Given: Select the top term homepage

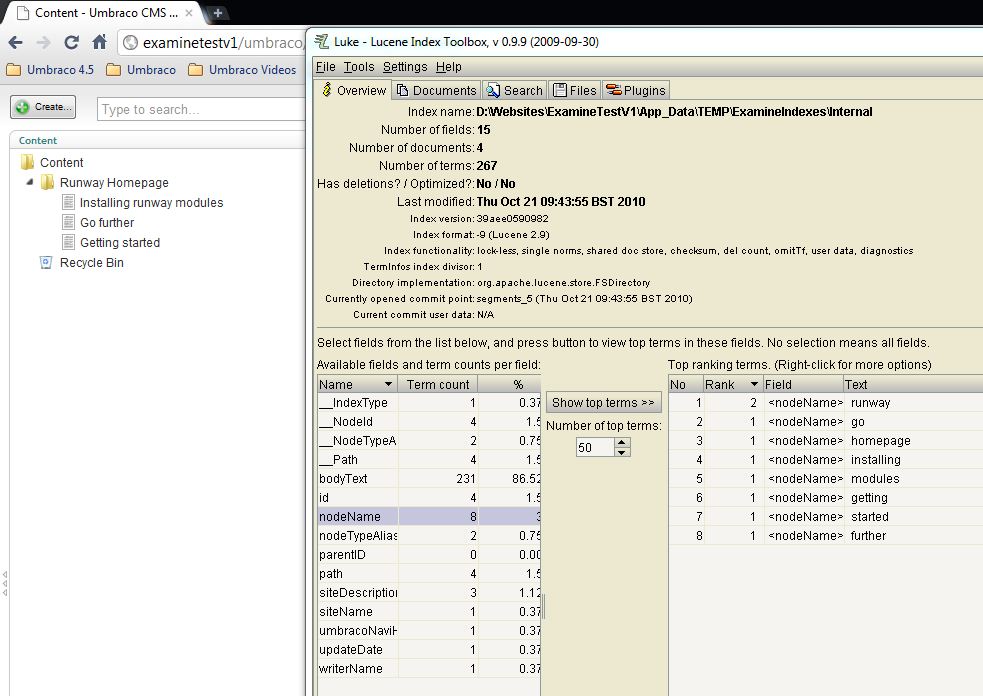Looking at the screenshot, I should (x=826, y=441).
